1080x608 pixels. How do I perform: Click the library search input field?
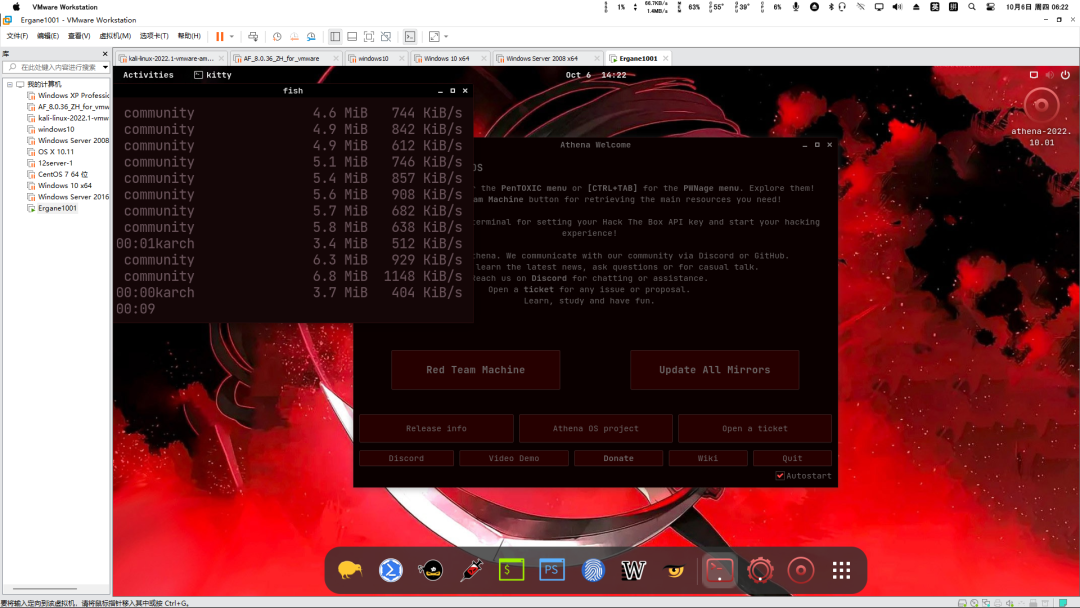pos(55,67)
